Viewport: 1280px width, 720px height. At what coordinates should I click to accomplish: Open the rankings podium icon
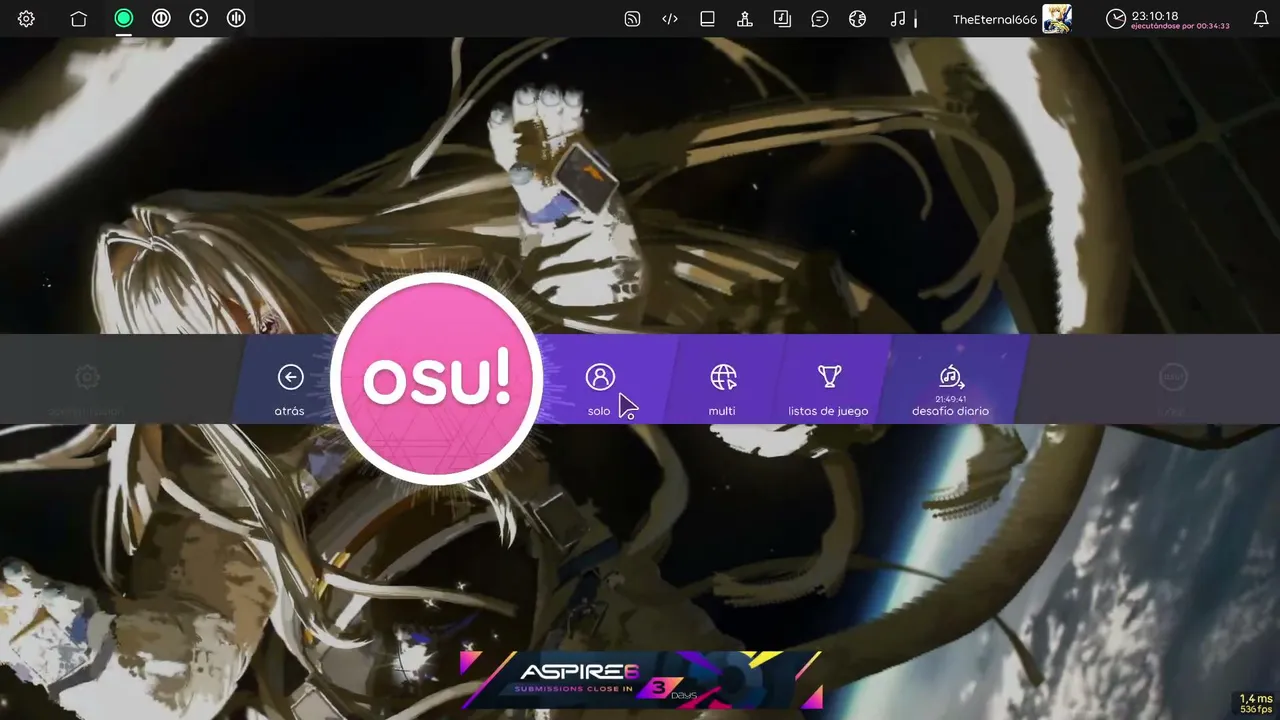pyautogui.click(x=745, y=18)
